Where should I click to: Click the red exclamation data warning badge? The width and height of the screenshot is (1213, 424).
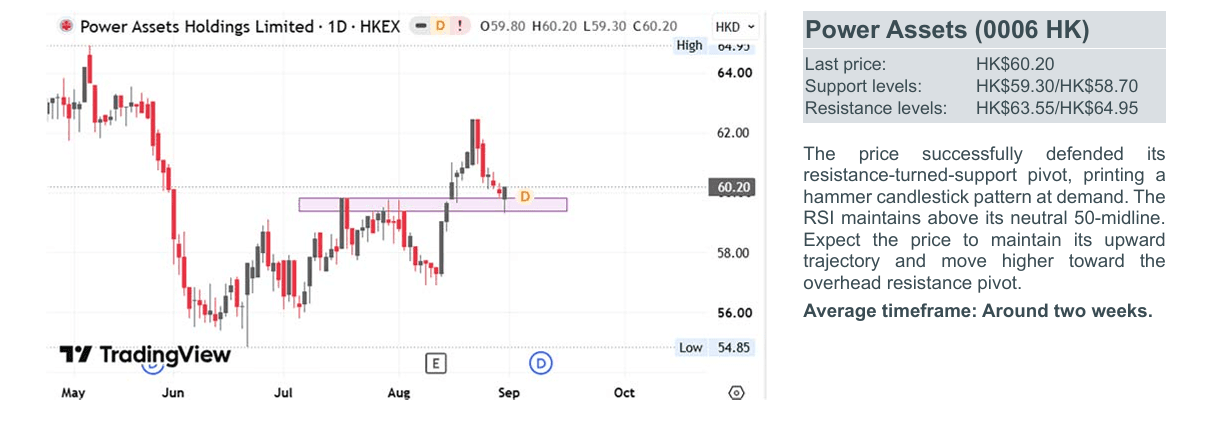[x=459, y=27]
